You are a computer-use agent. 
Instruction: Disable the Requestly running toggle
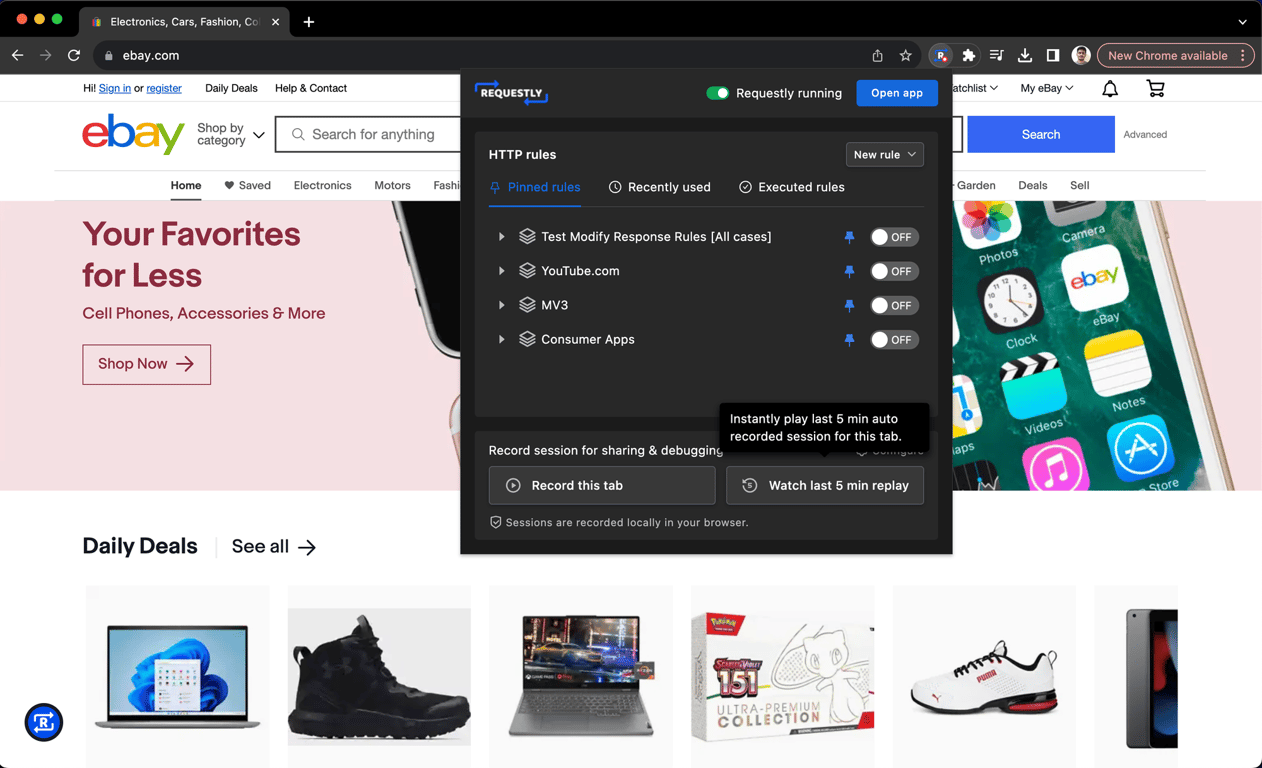[718, 92]
